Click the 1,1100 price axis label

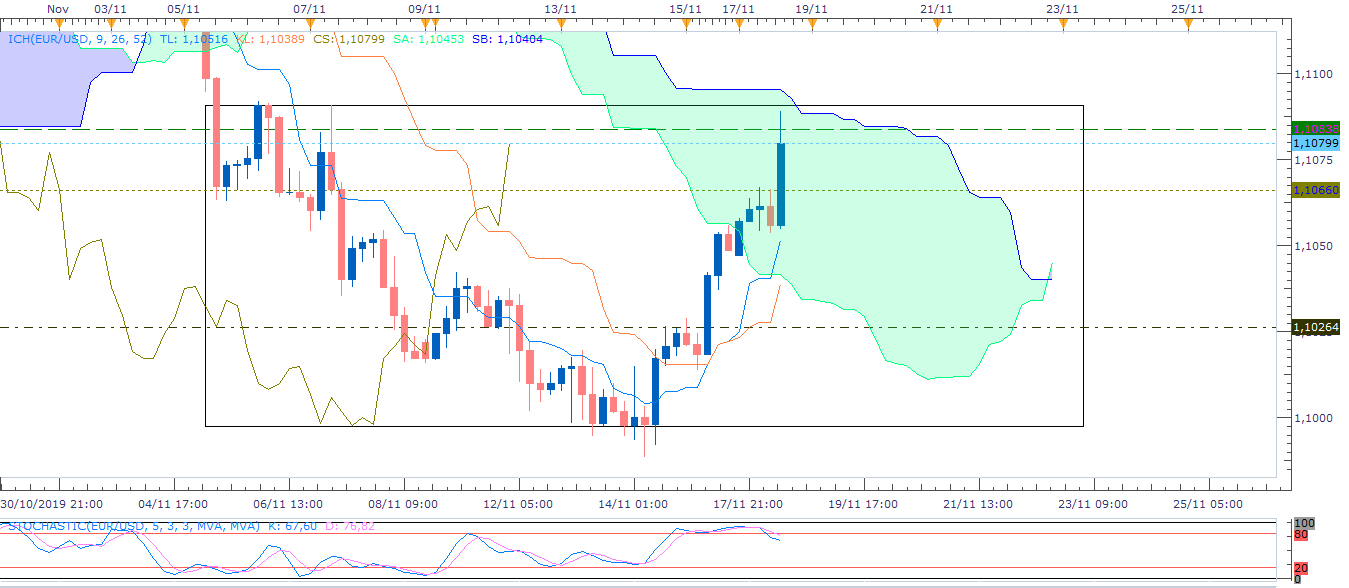[x=1313, y=74]
